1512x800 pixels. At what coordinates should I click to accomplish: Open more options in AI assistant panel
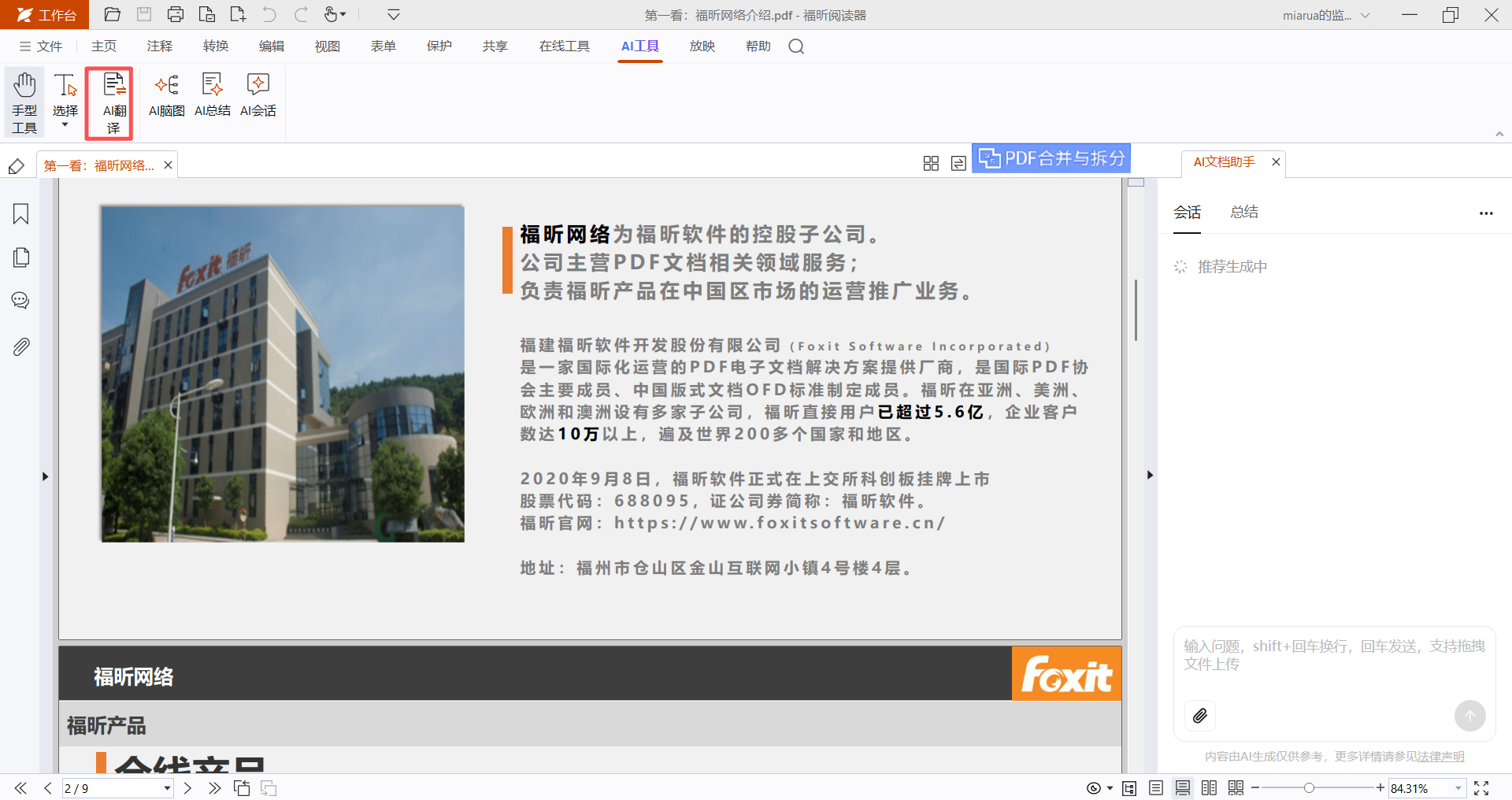[1486, 213]
